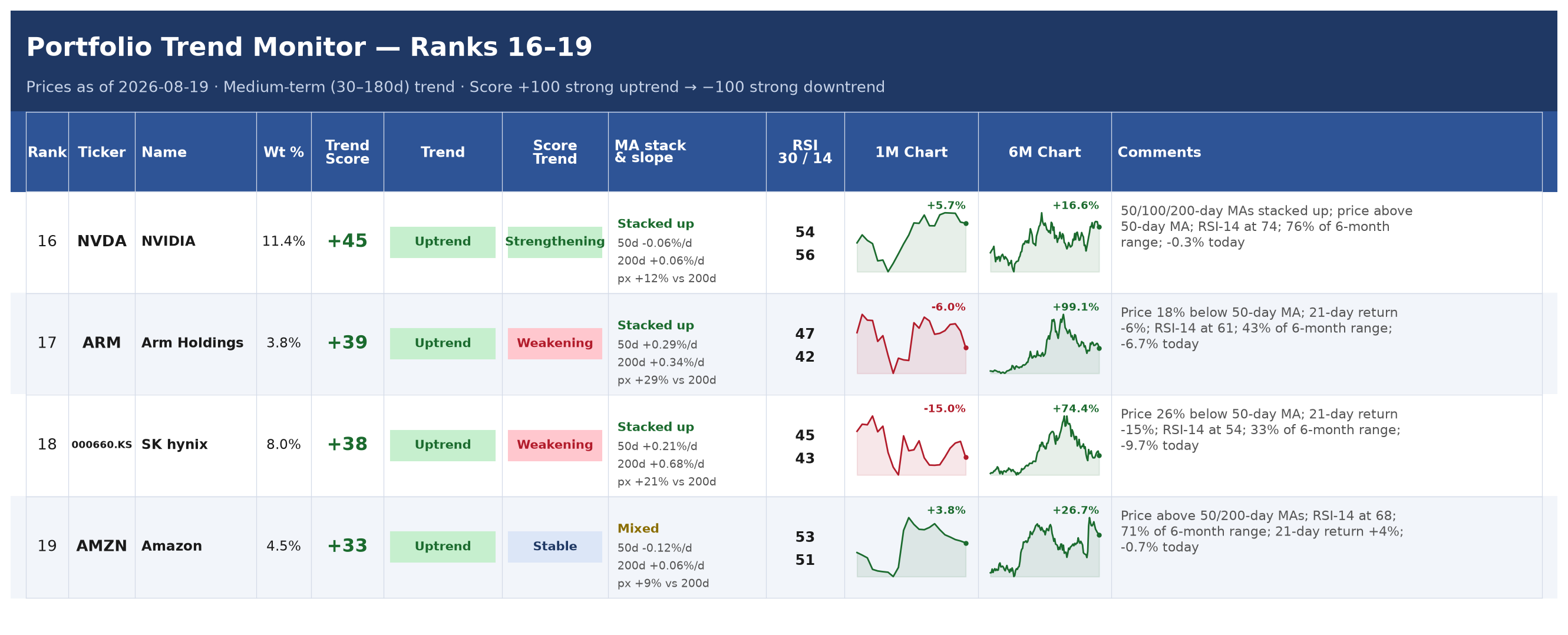The height and width of the screenshot is (635, 1568).
Task: Click the Arm Holdings row comment text
Action: [x=1259, y=329]
